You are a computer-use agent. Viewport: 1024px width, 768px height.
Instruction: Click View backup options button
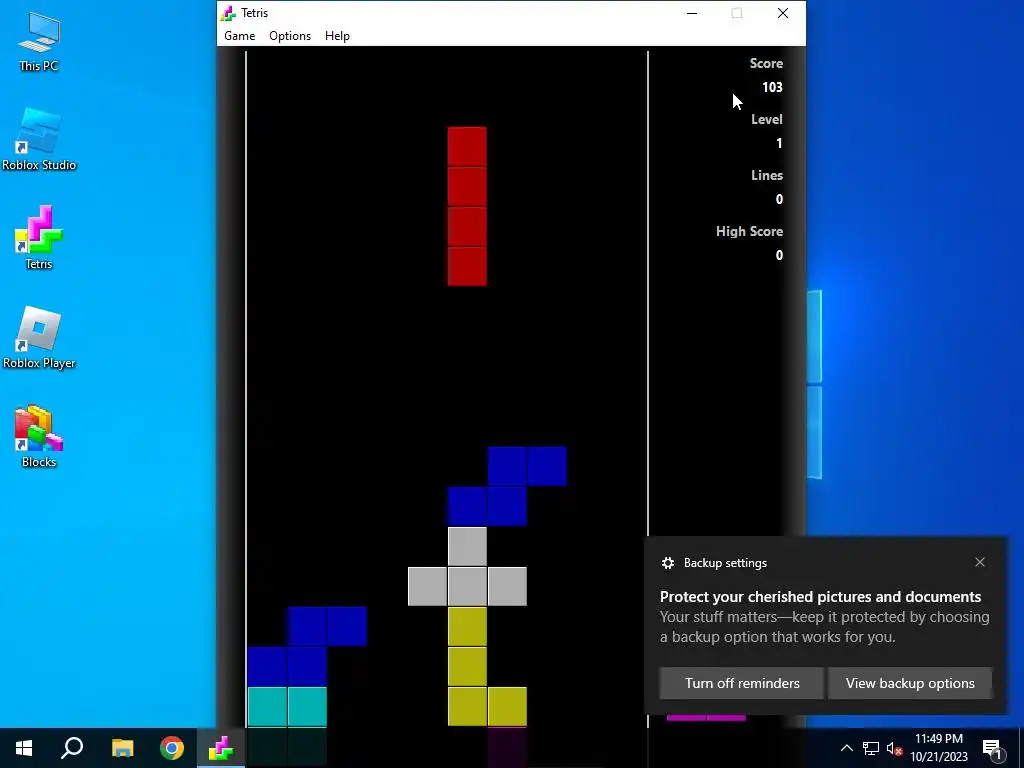coord(910,683)
